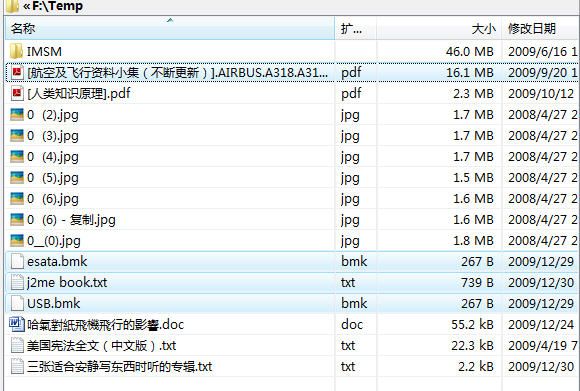
Task: Select the file name 美国宪法全文（中文版）.txt
Action: pos(101,346)
